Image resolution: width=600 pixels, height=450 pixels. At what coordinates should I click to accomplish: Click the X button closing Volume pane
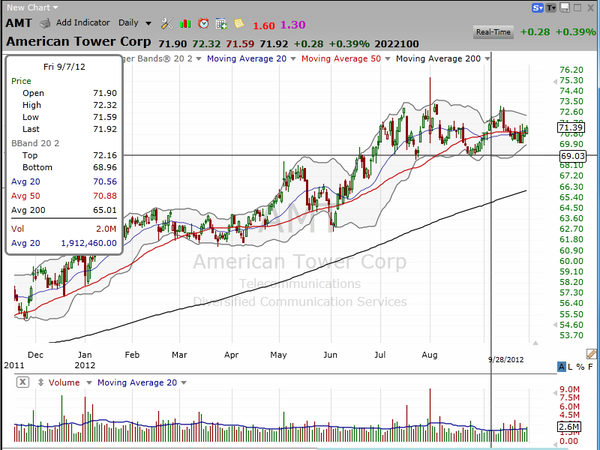23,382
